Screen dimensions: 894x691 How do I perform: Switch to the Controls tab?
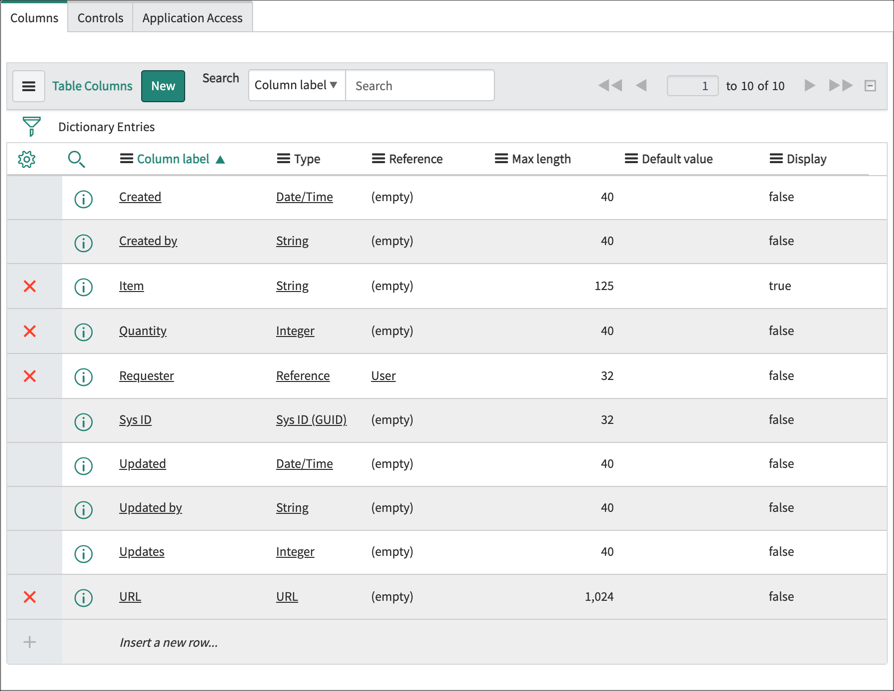pos(99,17)
